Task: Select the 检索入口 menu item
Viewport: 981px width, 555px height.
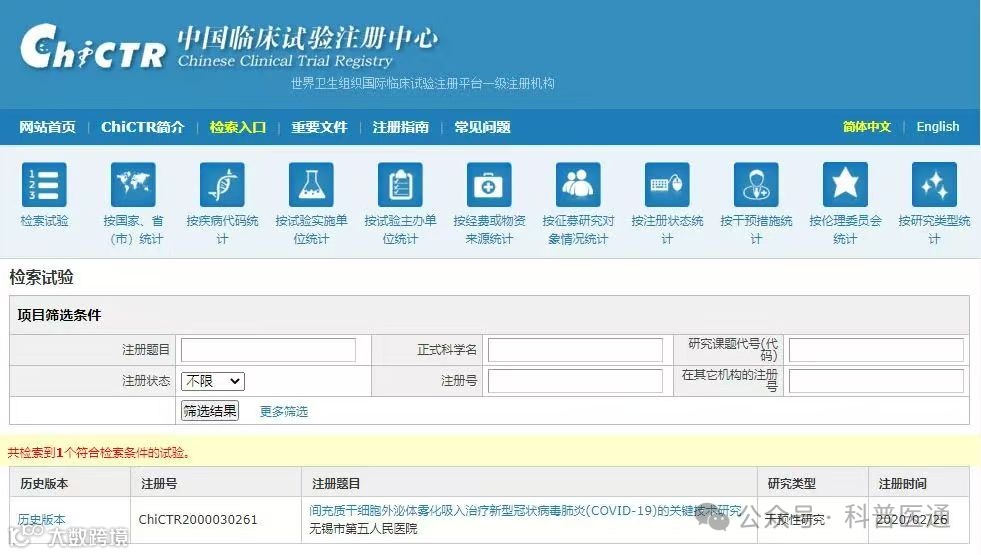Action: point(238,127)
